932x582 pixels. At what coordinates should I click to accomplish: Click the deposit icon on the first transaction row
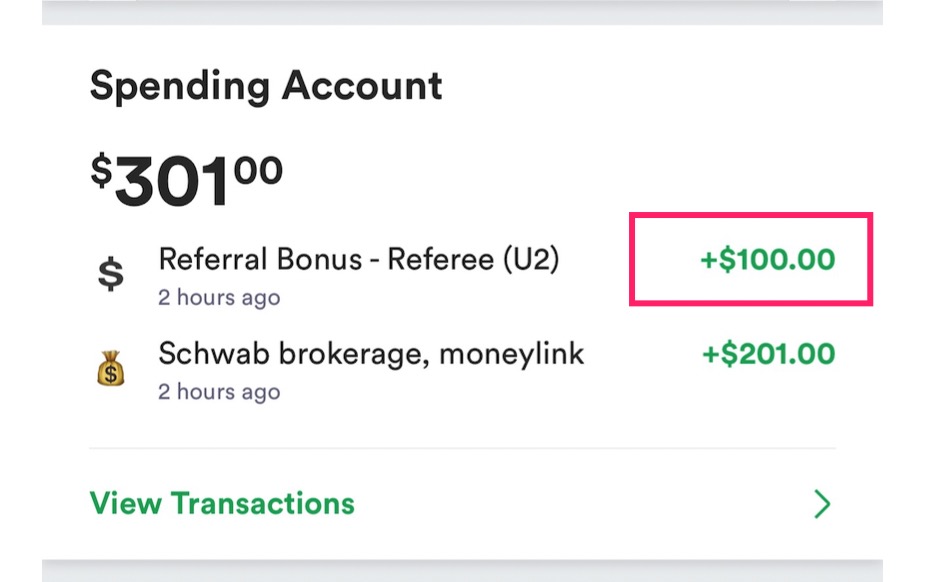[113, 272]
